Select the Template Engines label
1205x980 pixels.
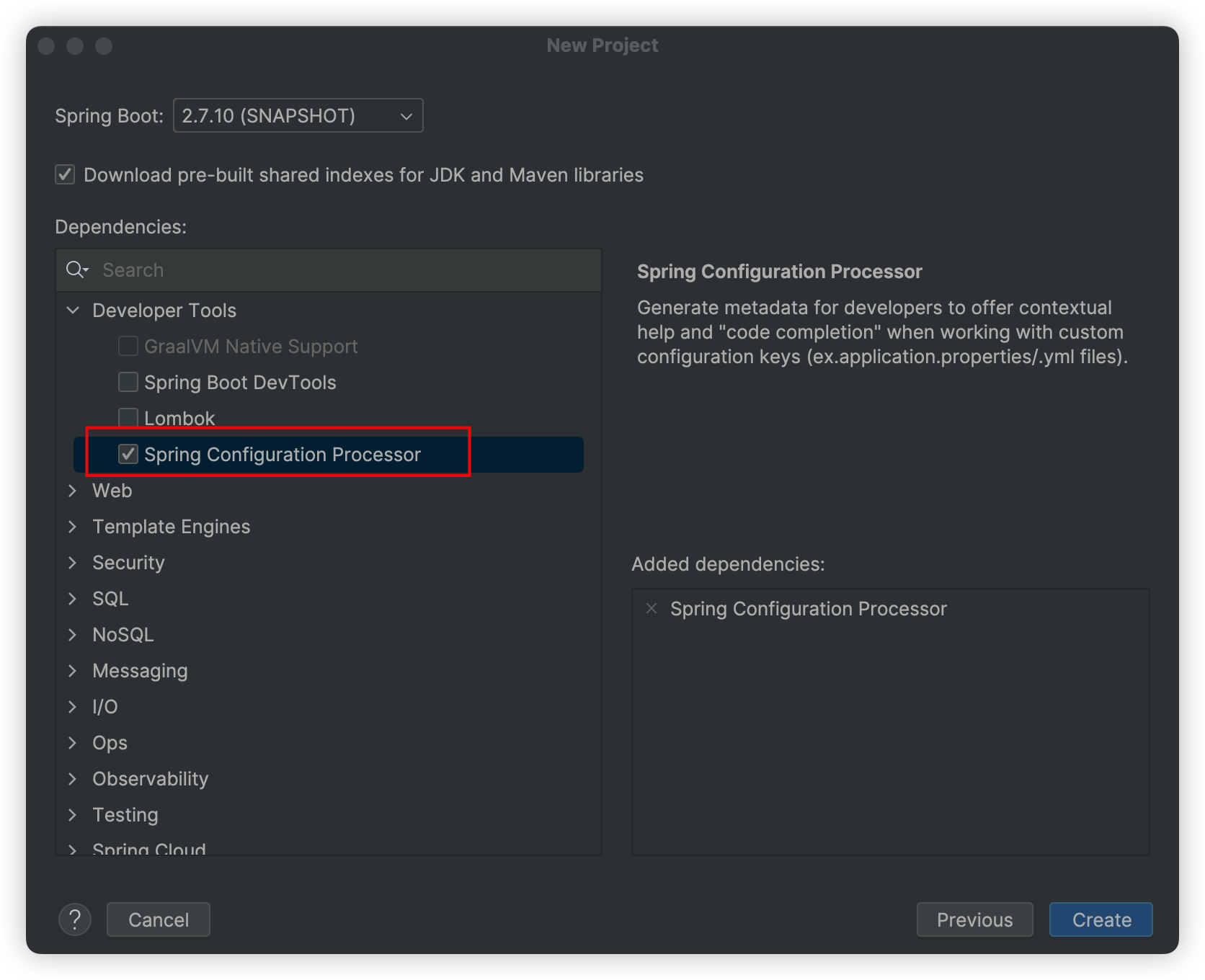tap(172, 527)
